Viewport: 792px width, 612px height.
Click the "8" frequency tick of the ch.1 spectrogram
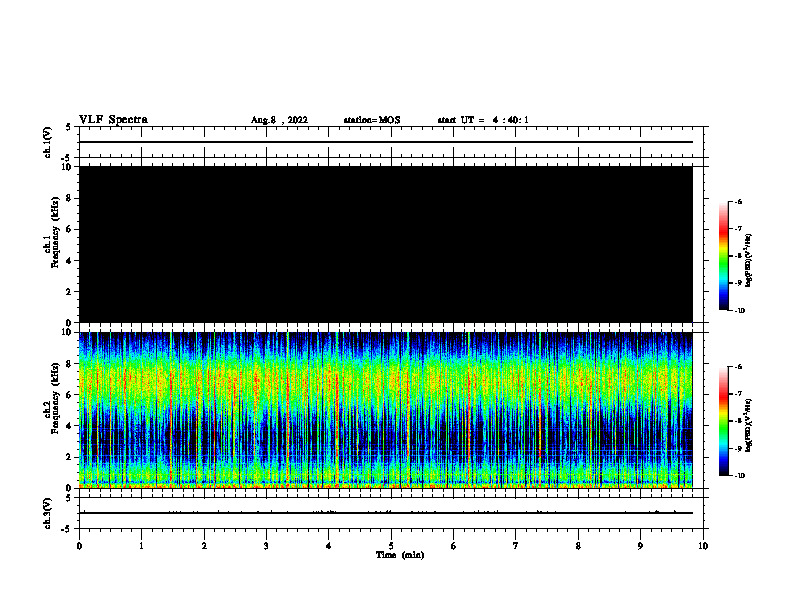point(70,198)
